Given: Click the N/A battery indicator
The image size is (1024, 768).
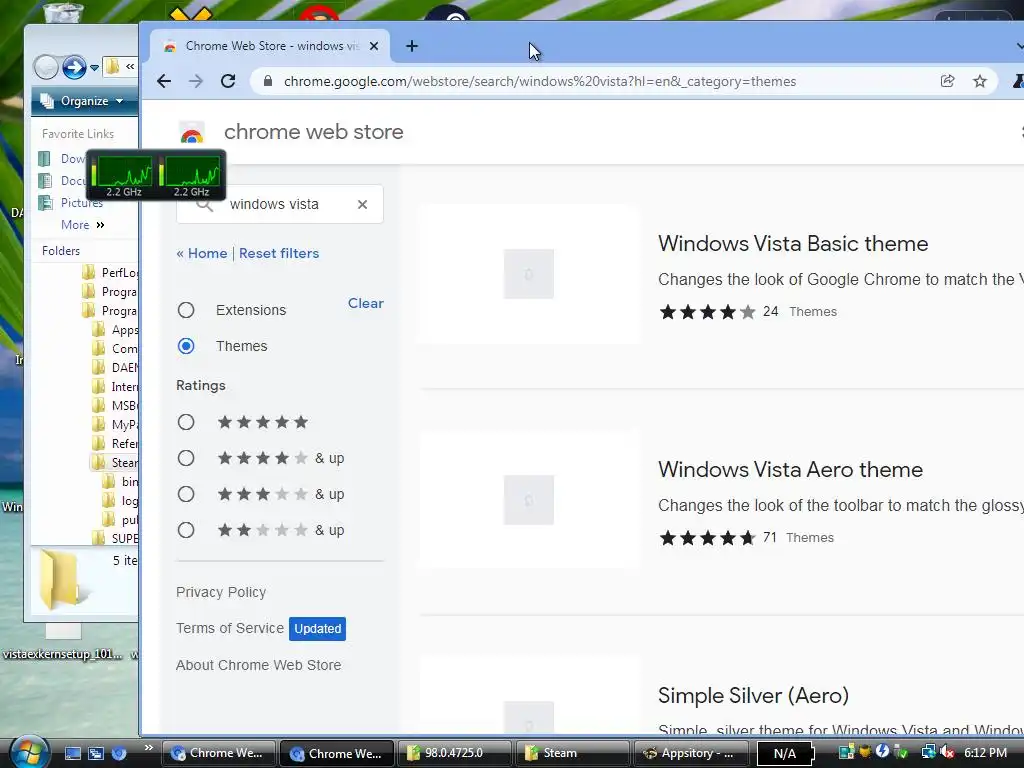Looking at the screenshot, I should coord(786,754).
